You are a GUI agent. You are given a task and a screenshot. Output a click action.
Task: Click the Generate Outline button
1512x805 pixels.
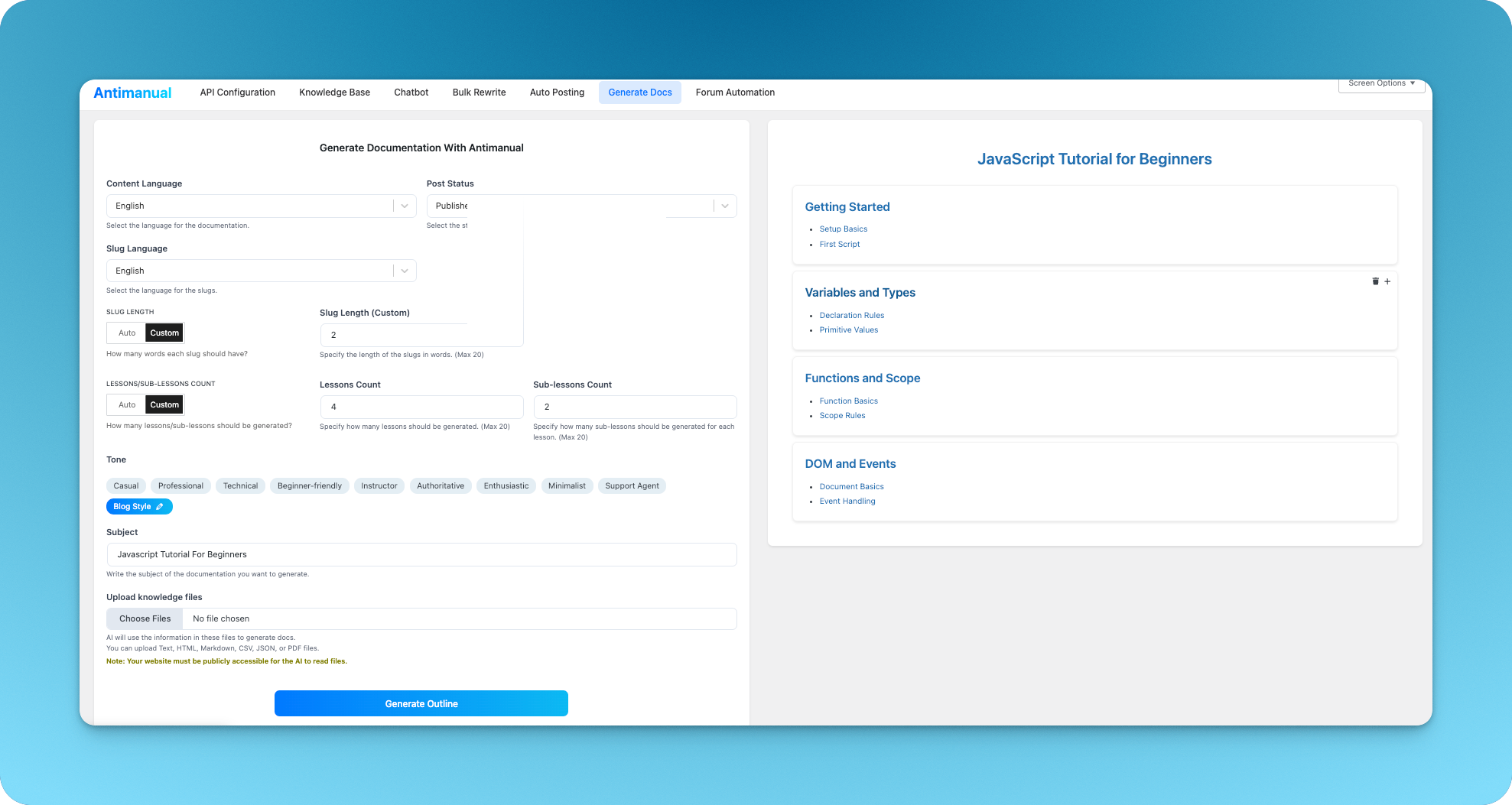coord(421,703)
